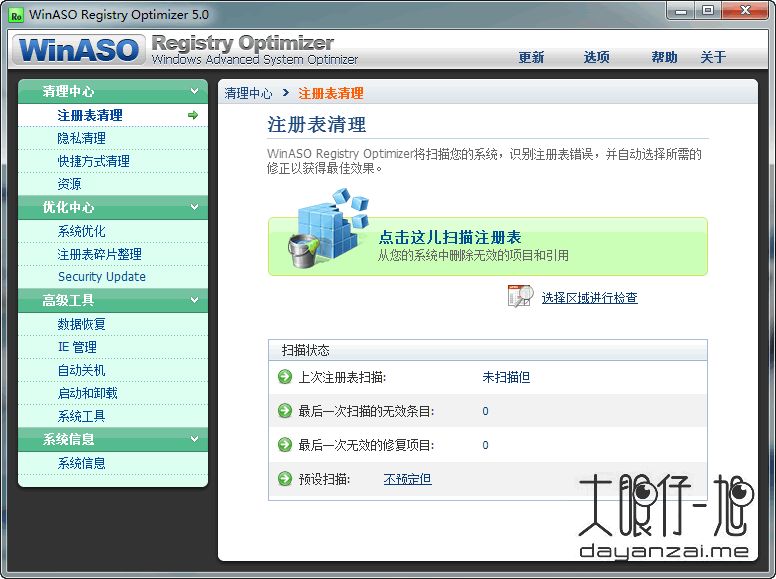Screen dimensions: 776x579
Task: Click green arrow next to 注册表清理 sidebar item
Action: point(193,115)
